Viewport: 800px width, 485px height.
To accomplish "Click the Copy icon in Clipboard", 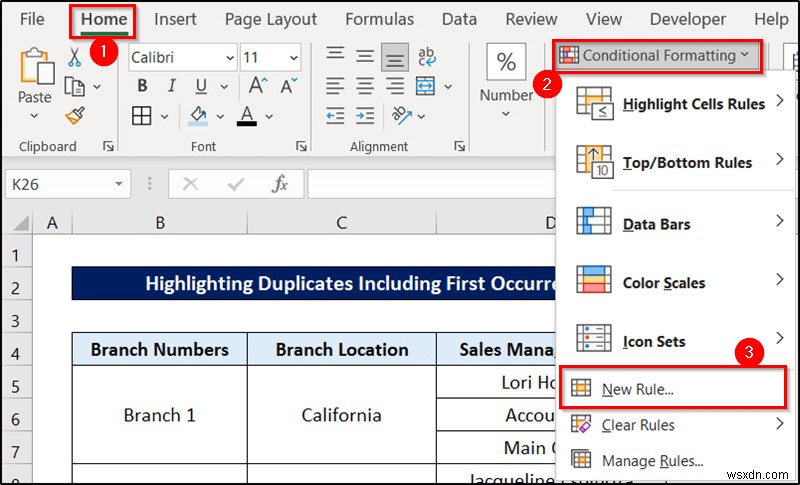I will click(74, 87).
